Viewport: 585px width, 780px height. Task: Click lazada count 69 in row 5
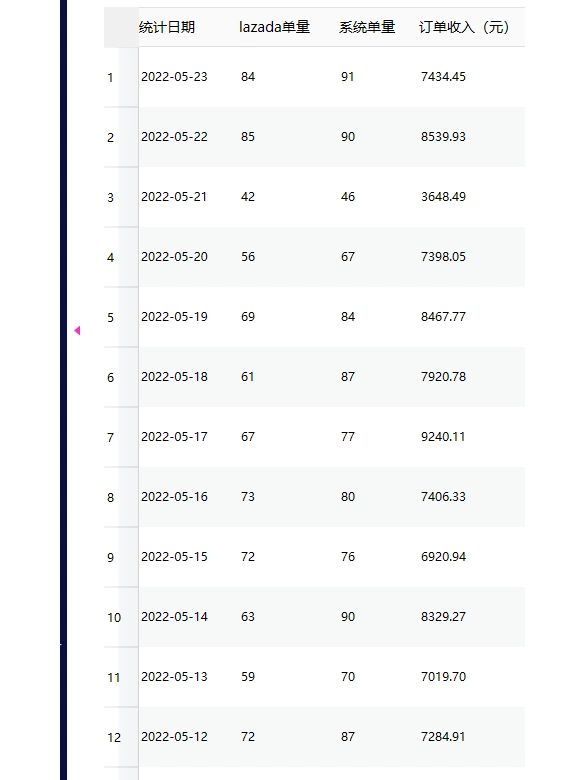[x=248, y=317]
